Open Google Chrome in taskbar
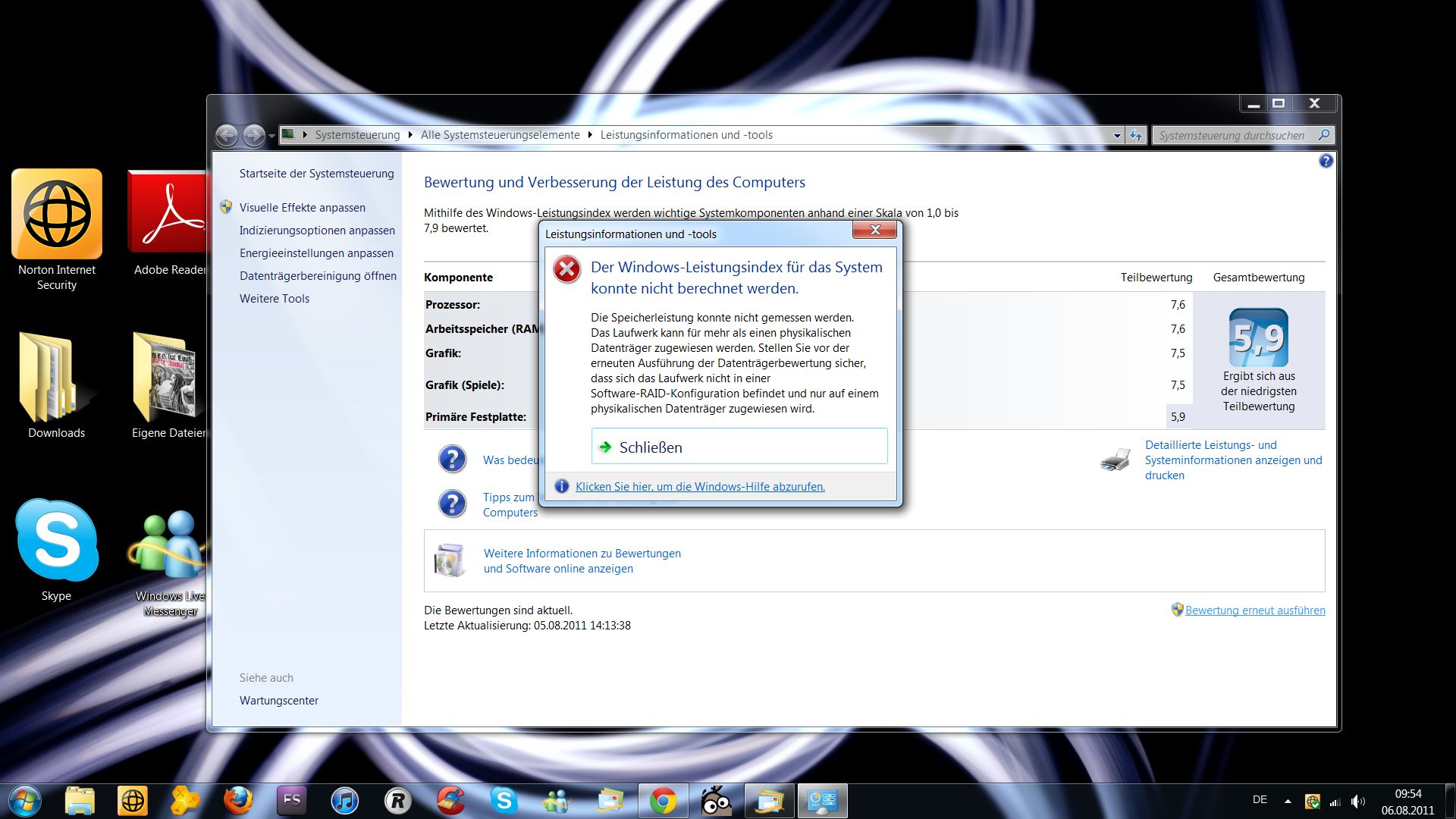 (663, 801)
